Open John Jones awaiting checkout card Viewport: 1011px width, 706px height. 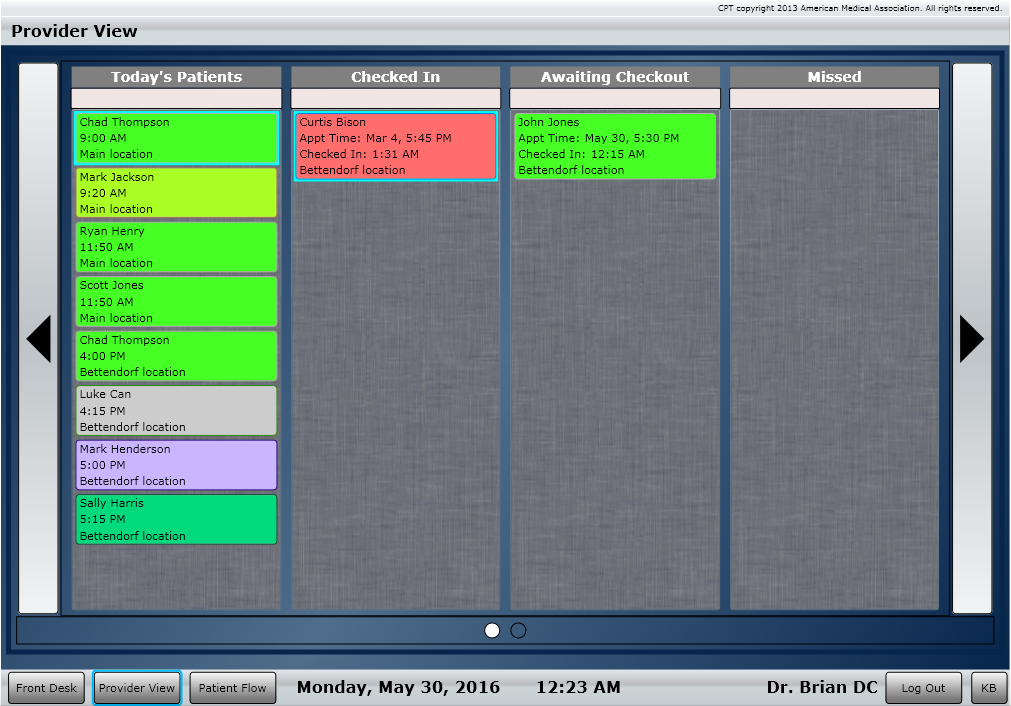[x=614, y=146]
